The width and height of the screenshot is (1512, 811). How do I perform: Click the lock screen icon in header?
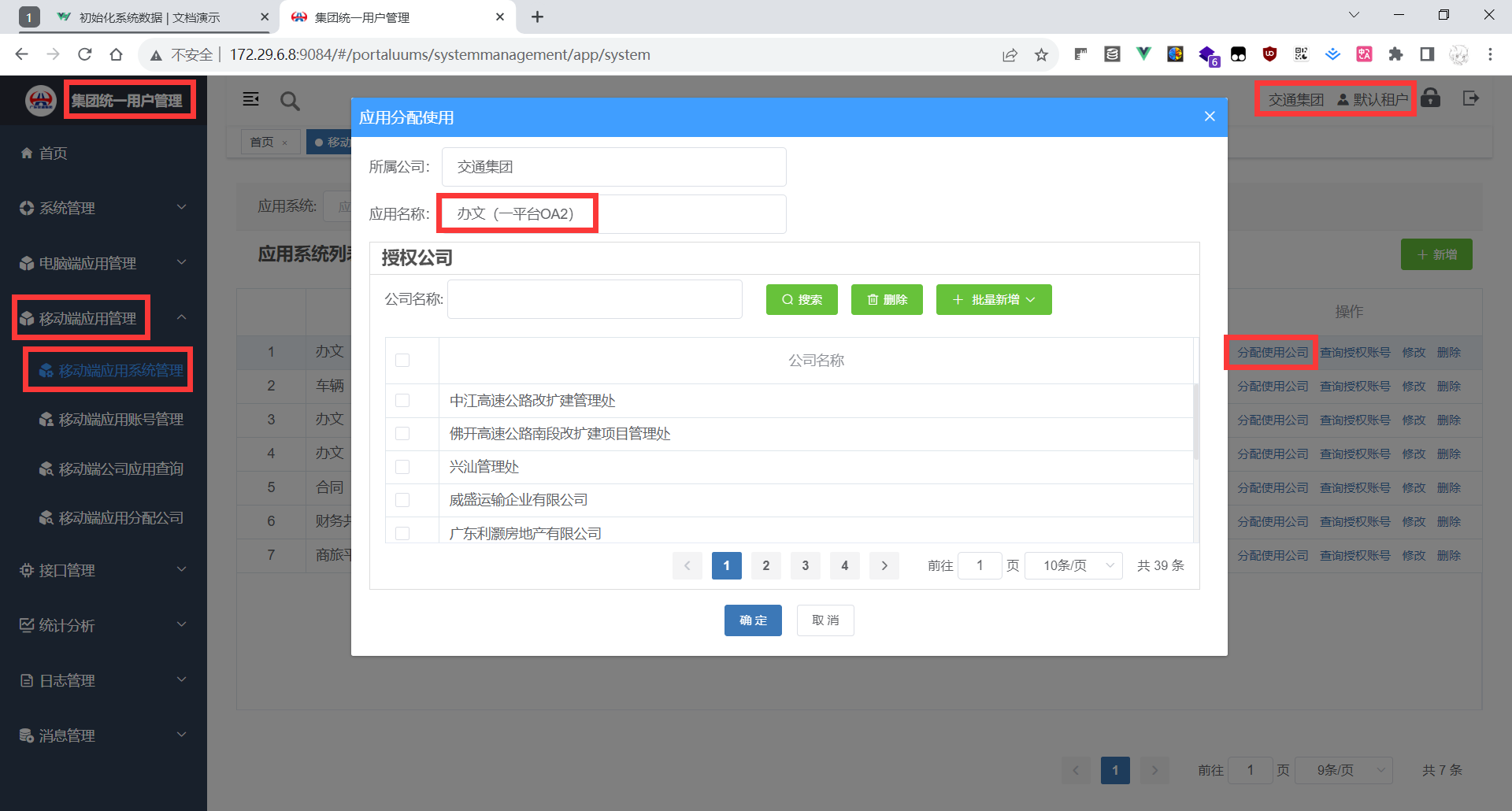pyautogui.click(x=1431, y=98)
